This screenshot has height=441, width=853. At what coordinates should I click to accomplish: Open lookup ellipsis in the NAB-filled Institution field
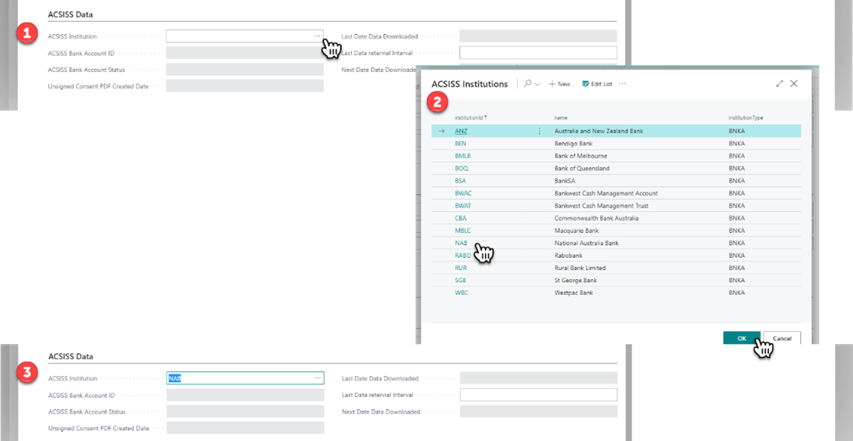point(318,378)
